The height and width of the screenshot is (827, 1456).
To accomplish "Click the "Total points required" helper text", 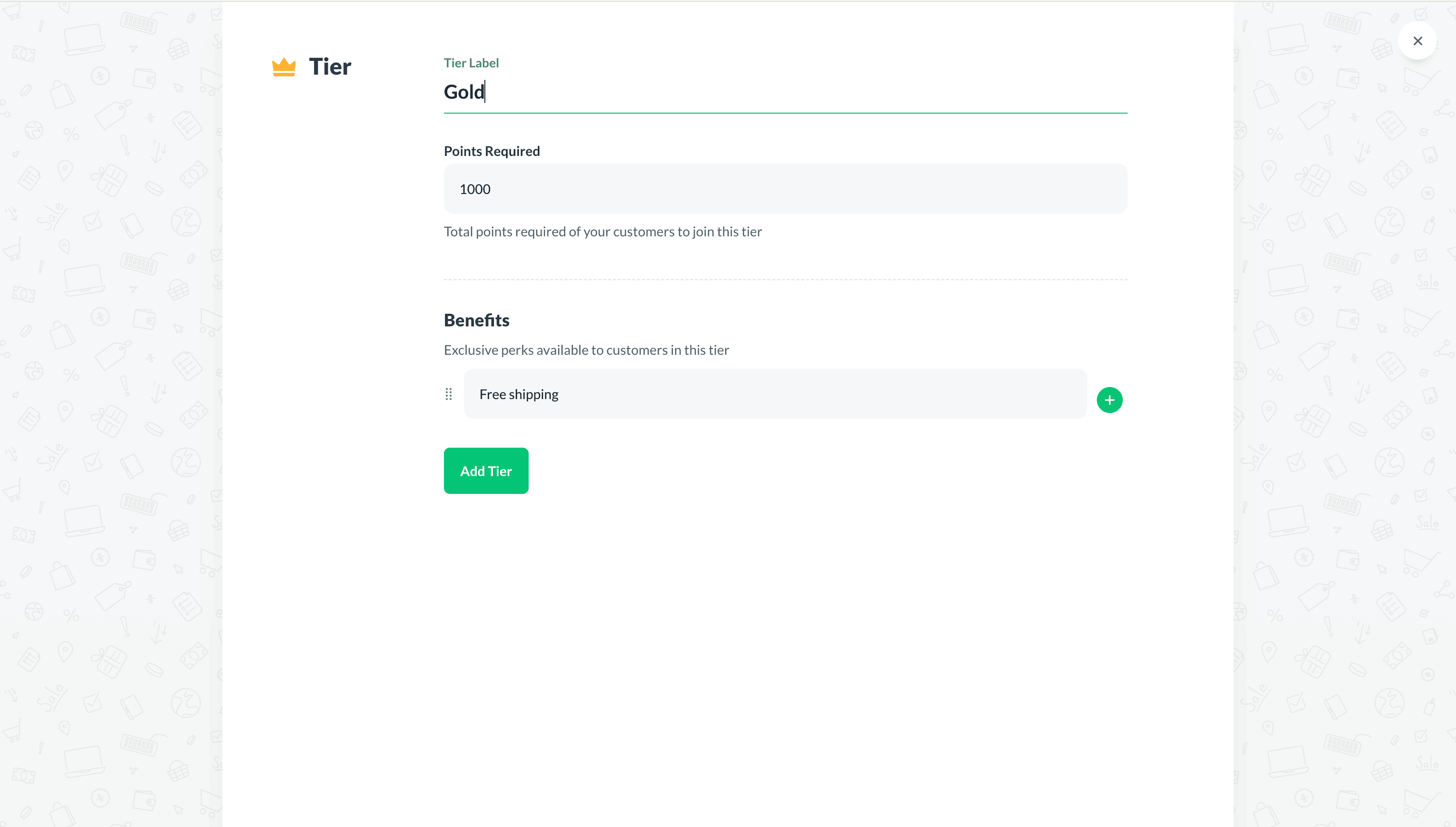I will (602, 232).
